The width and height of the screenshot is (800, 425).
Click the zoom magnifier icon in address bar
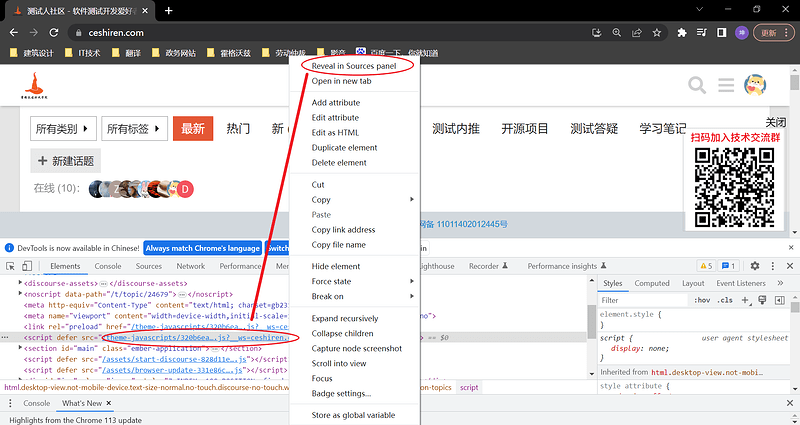pos(617,33)
